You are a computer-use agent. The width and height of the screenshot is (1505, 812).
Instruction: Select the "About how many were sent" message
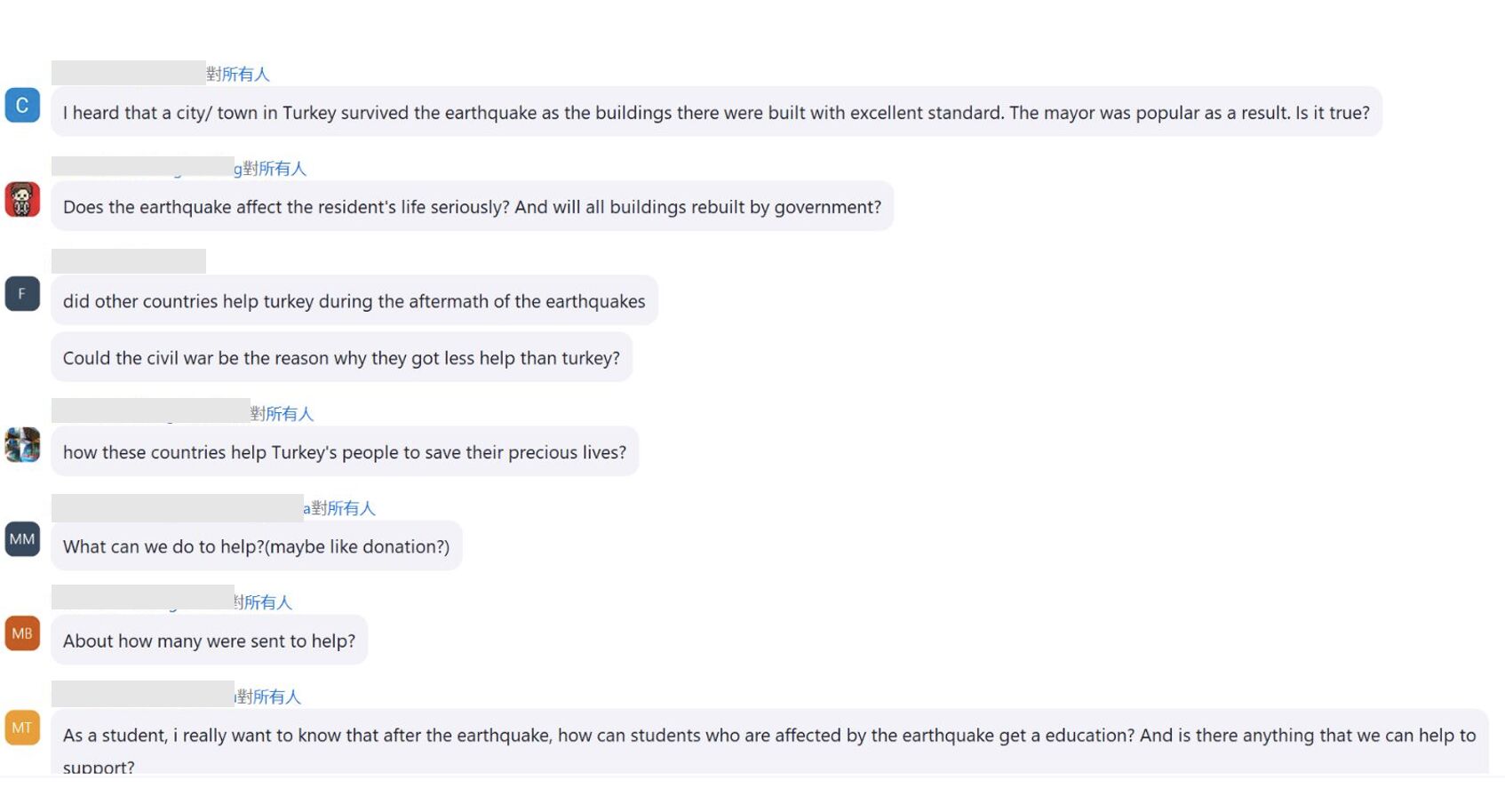point(209,641)
